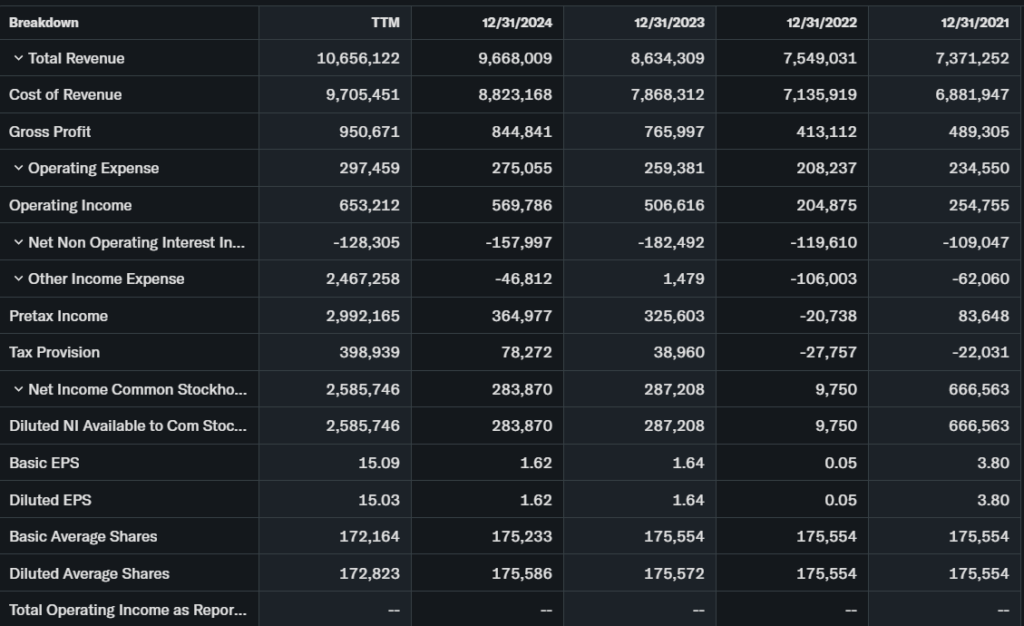Select the TTM column header

384,22
